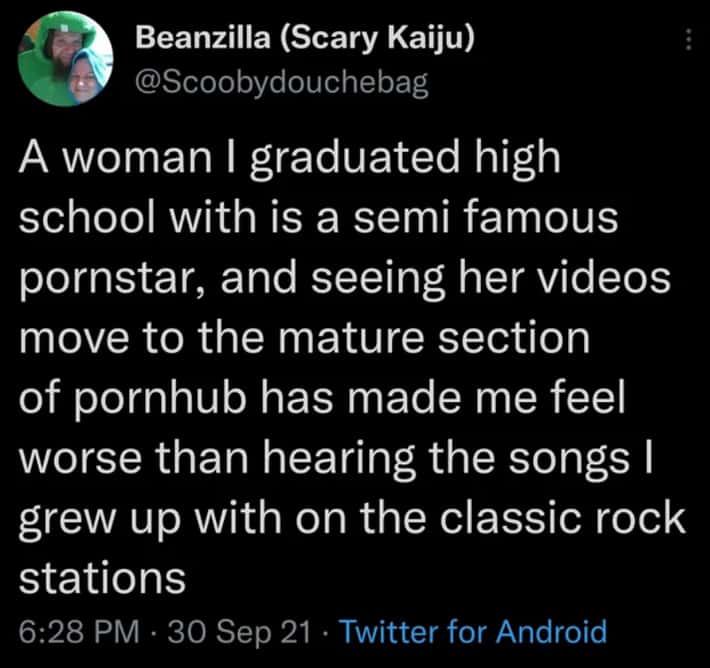The width and height of the screenshot is (710, 668).
Task: Click the 30 Sep 21 date
Action: point(238,632)
